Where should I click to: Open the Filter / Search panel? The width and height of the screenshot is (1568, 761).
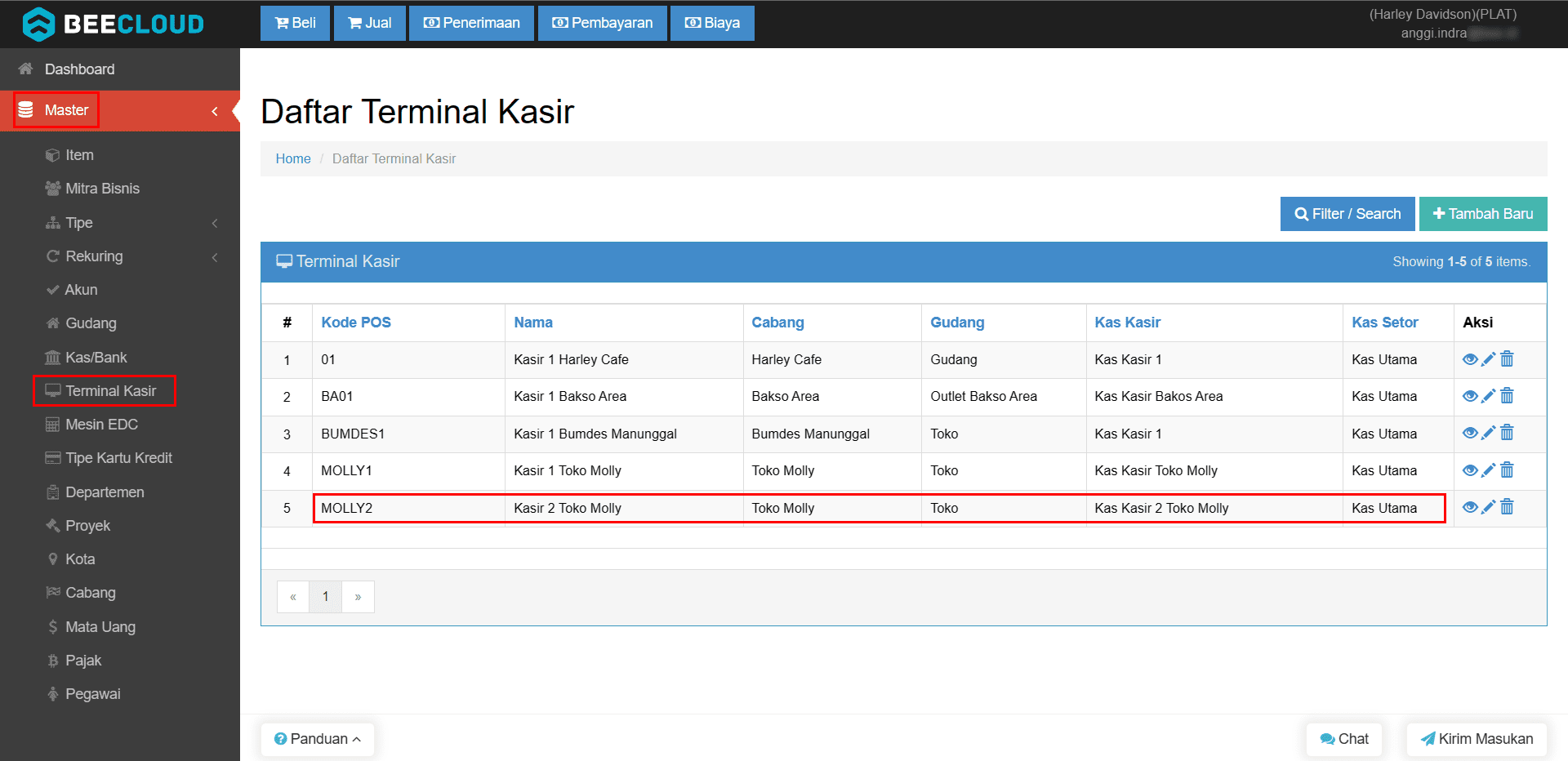tap(1347, 214)
